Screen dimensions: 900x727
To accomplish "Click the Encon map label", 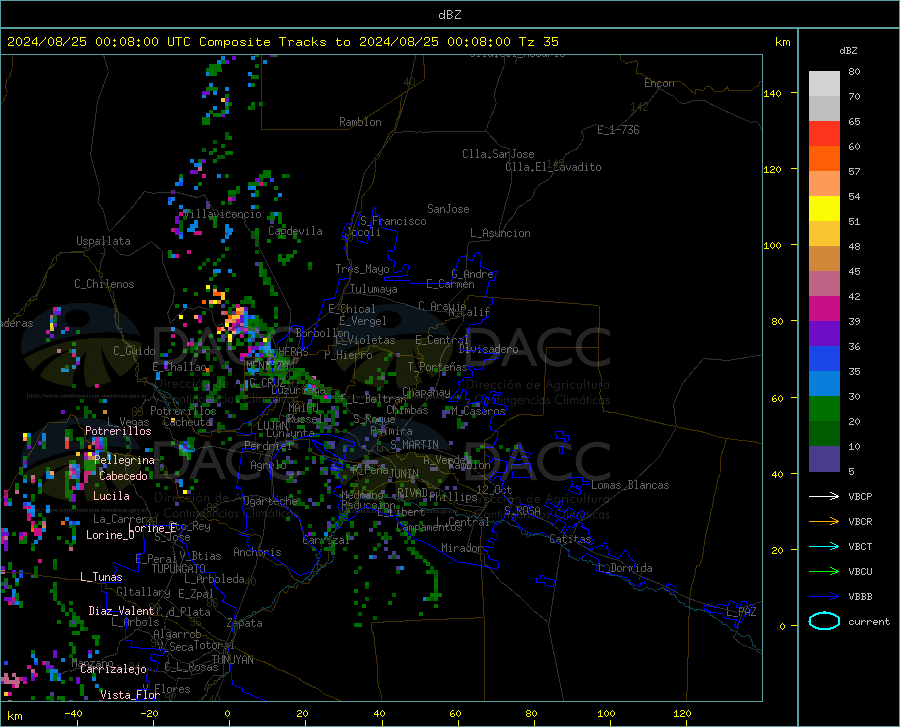I will [659, 83].
